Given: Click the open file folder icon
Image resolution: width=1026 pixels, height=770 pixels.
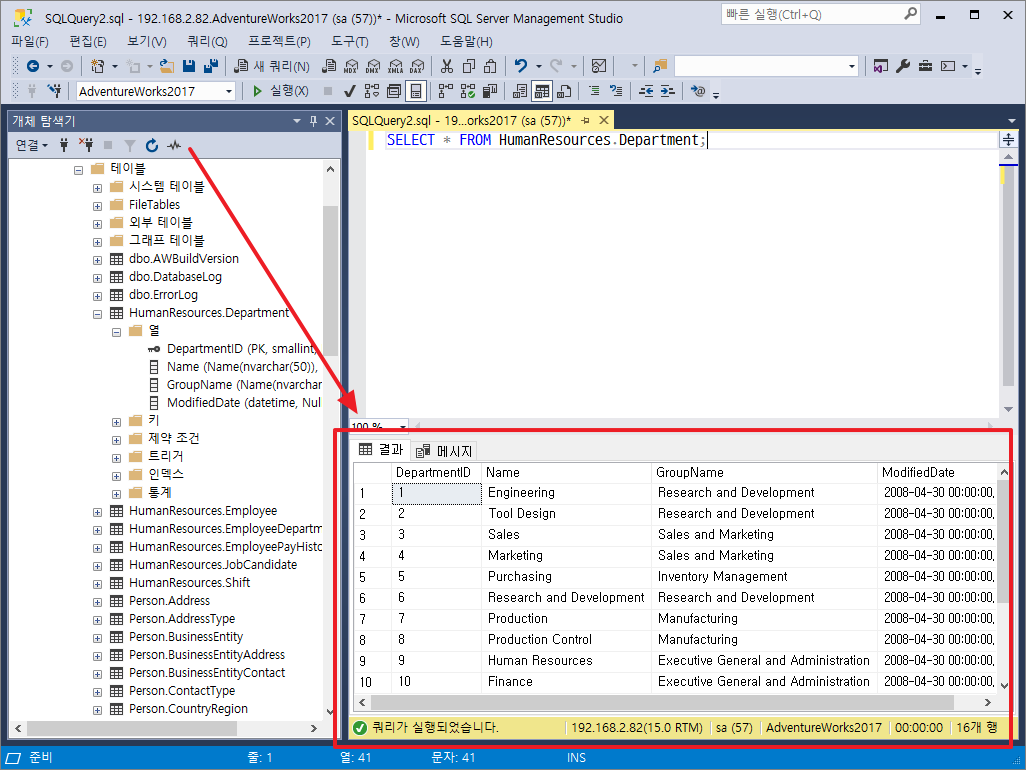Looking at the screenshot, I should (x=167, y=66).
